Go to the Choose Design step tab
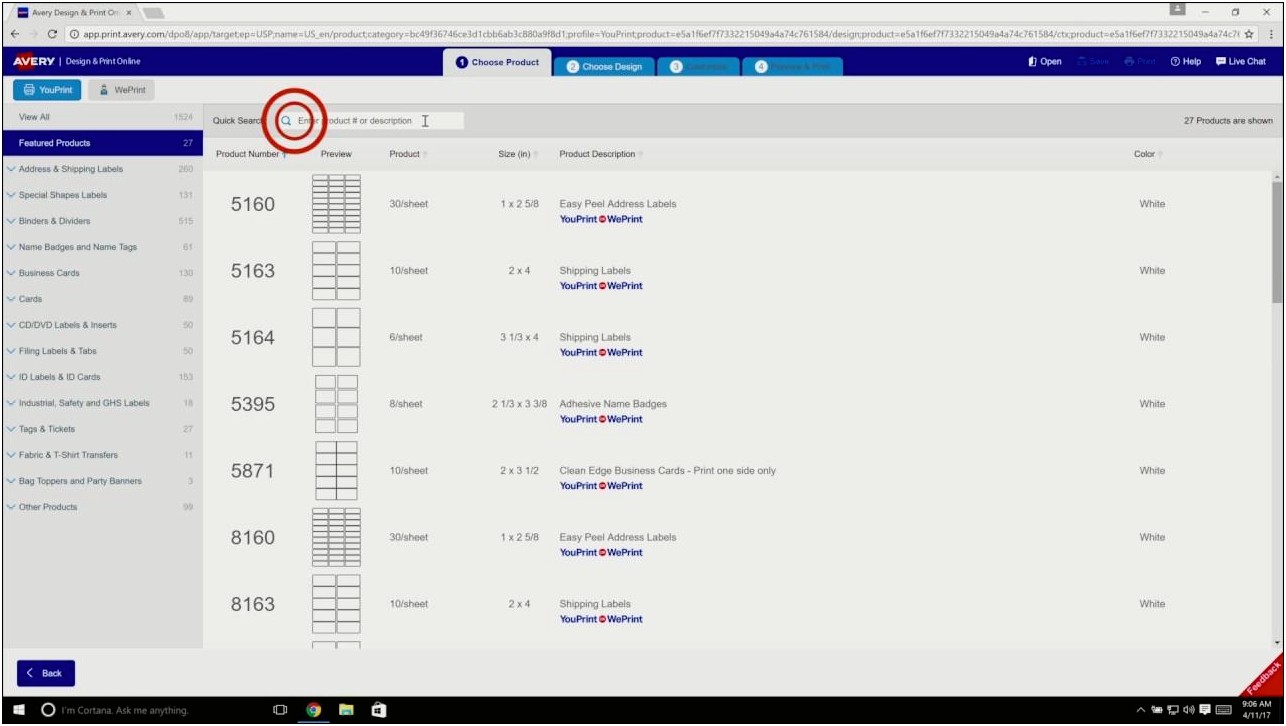This screenshot has height=726, width=1286. 604,66
